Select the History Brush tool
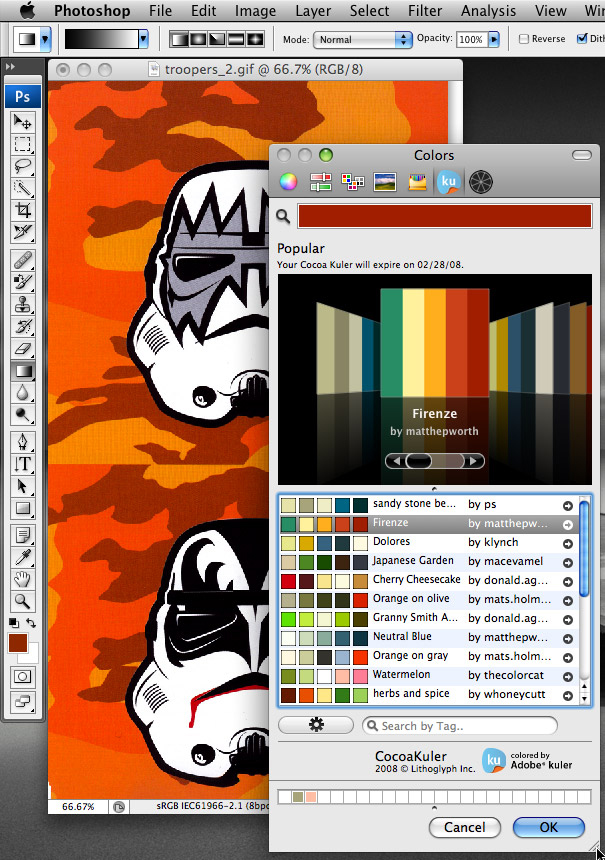 point(22,326)
